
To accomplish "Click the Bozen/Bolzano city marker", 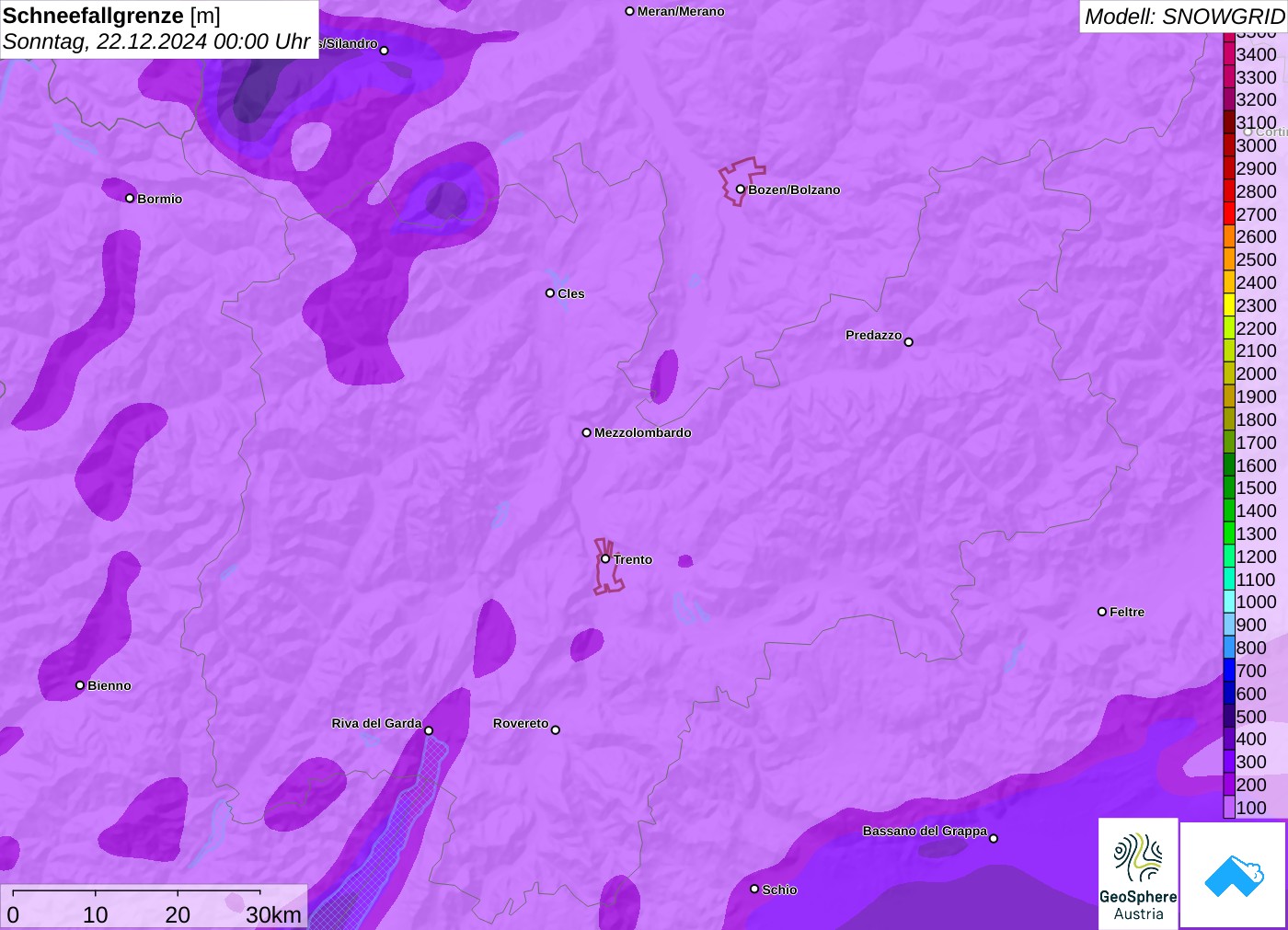I will (740, 189).
